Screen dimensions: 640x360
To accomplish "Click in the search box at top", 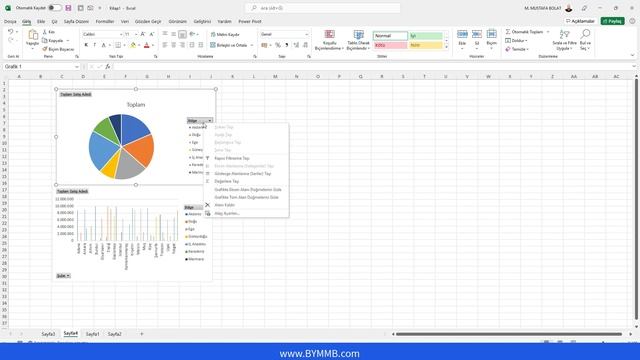I will (x=322, y=8).
